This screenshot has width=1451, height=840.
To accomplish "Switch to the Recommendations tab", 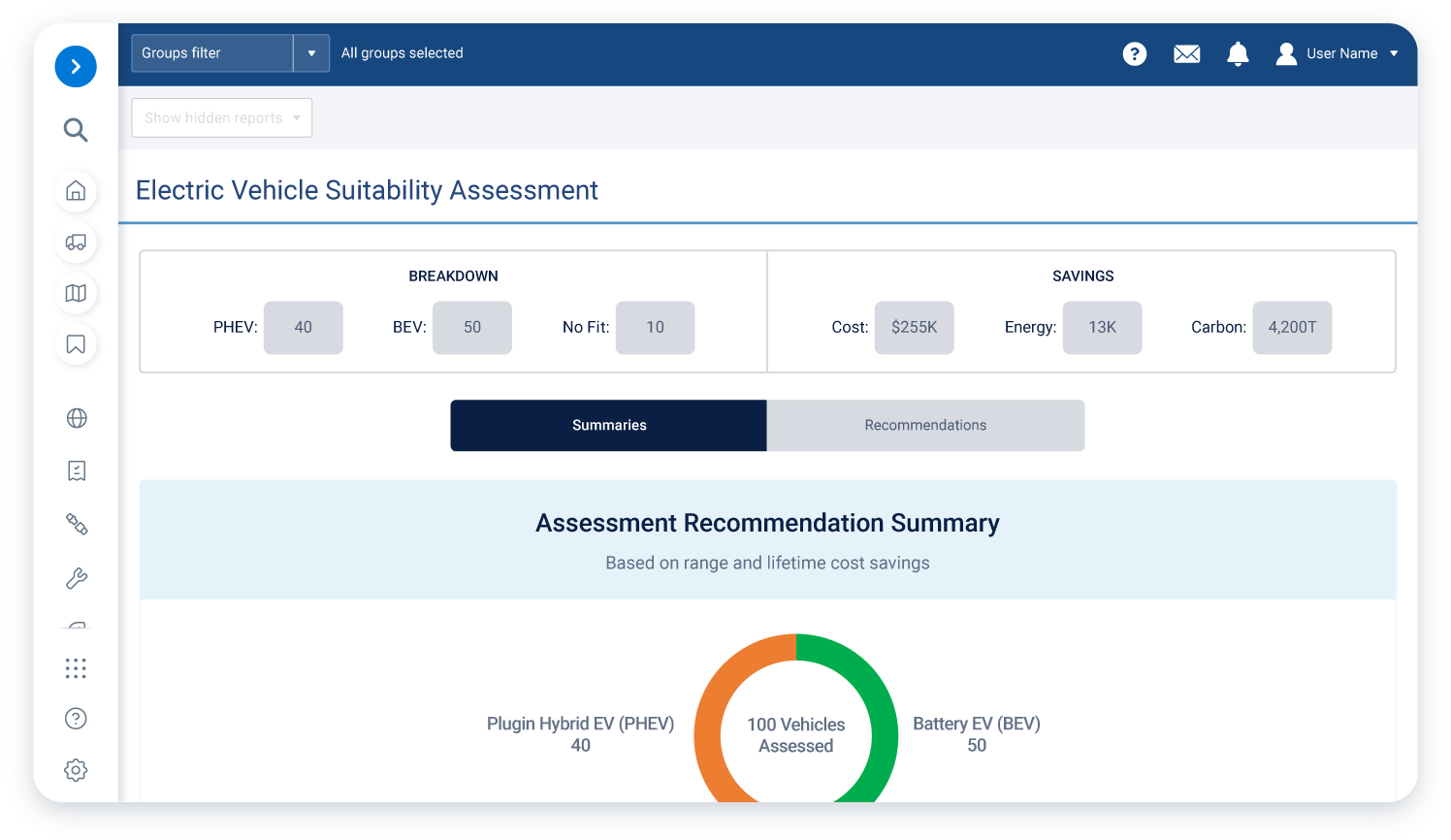I will point(925,425).
